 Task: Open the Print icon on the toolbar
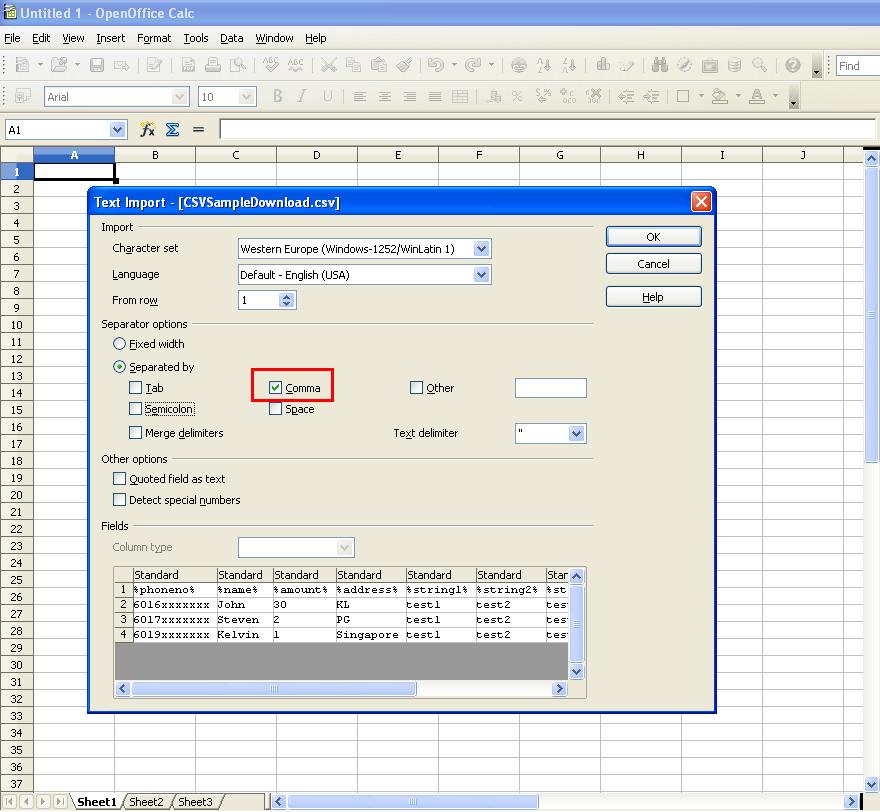click(212, 63)
